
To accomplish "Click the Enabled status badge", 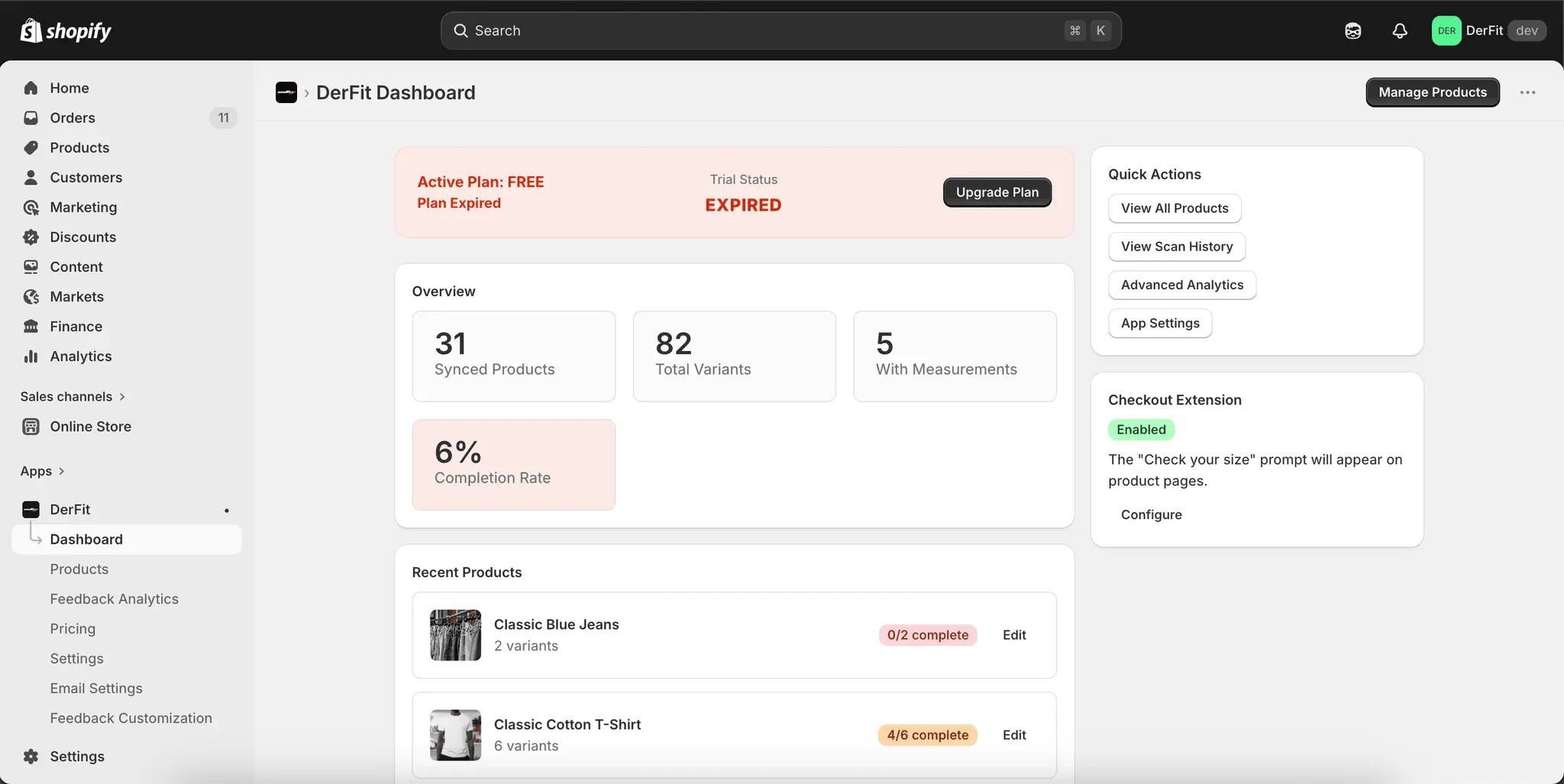I will [x=1141, y=430].
